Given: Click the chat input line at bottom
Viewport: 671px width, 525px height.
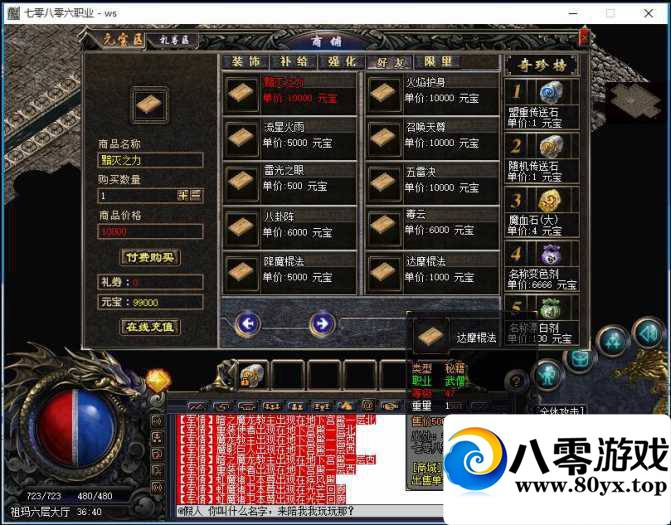Looking at the screenshot, I should (310, 511).
